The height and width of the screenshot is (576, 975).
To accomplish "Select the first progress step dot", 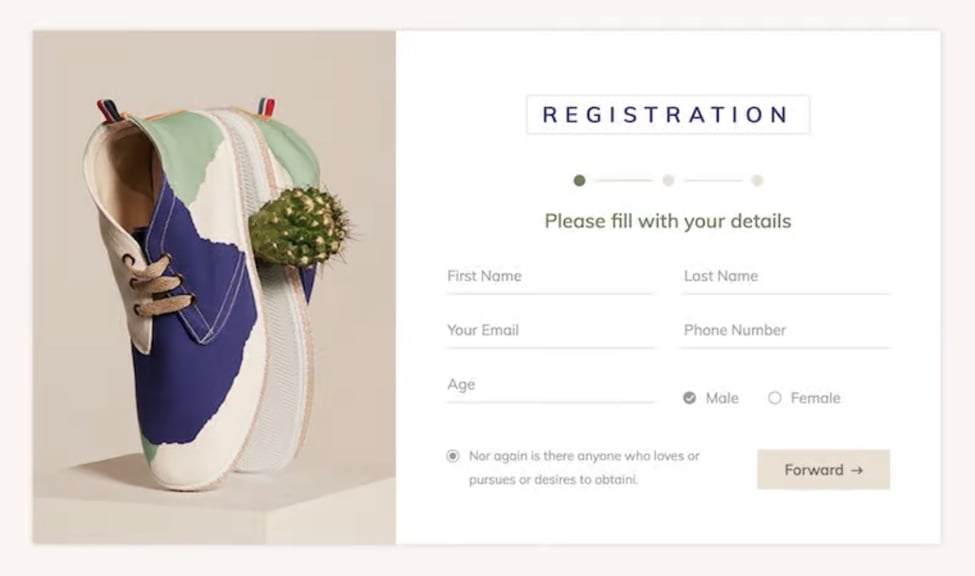I will pyautogui.click(x=578, y=181).
